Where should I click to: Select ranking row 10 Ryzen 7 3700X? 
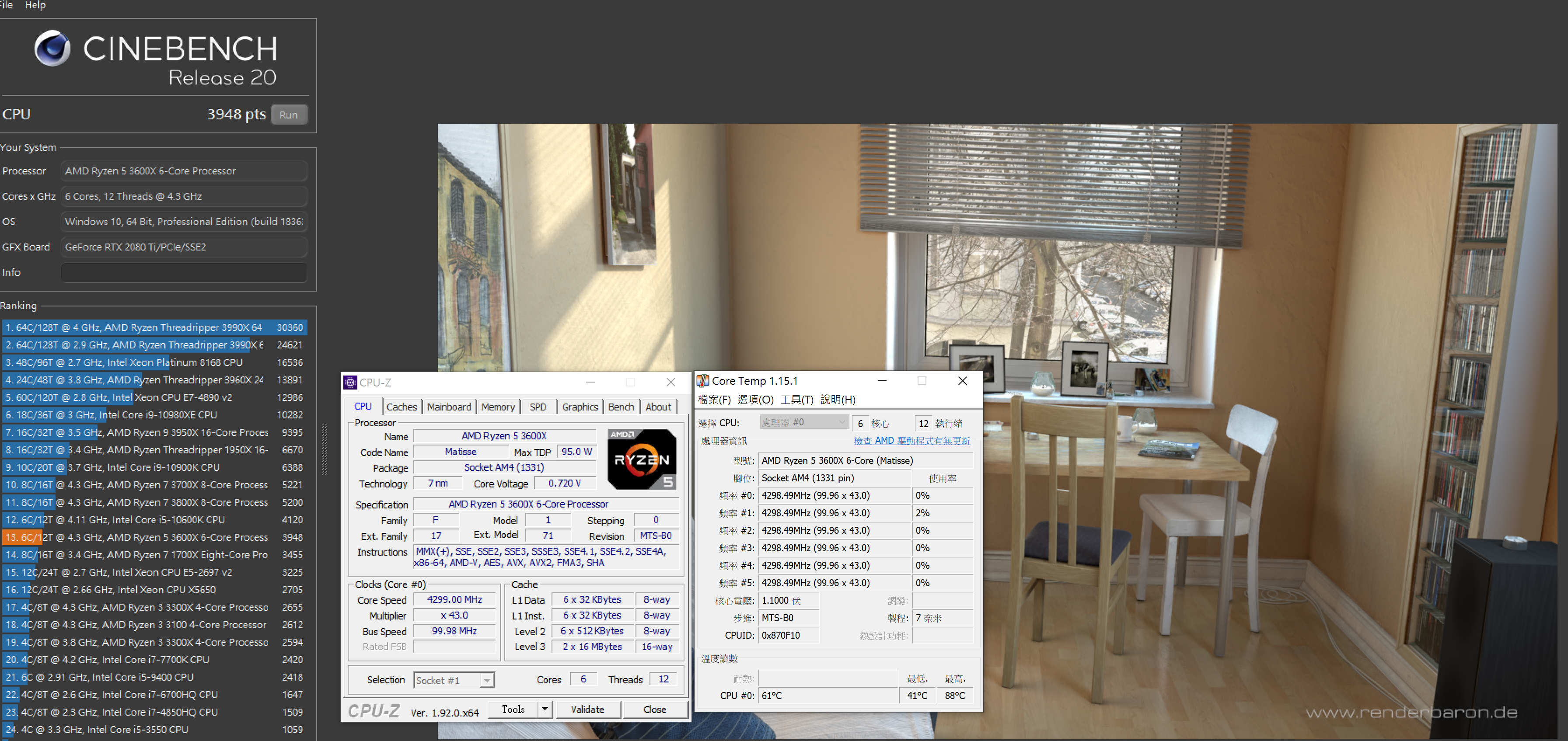(x=154, y=485)
